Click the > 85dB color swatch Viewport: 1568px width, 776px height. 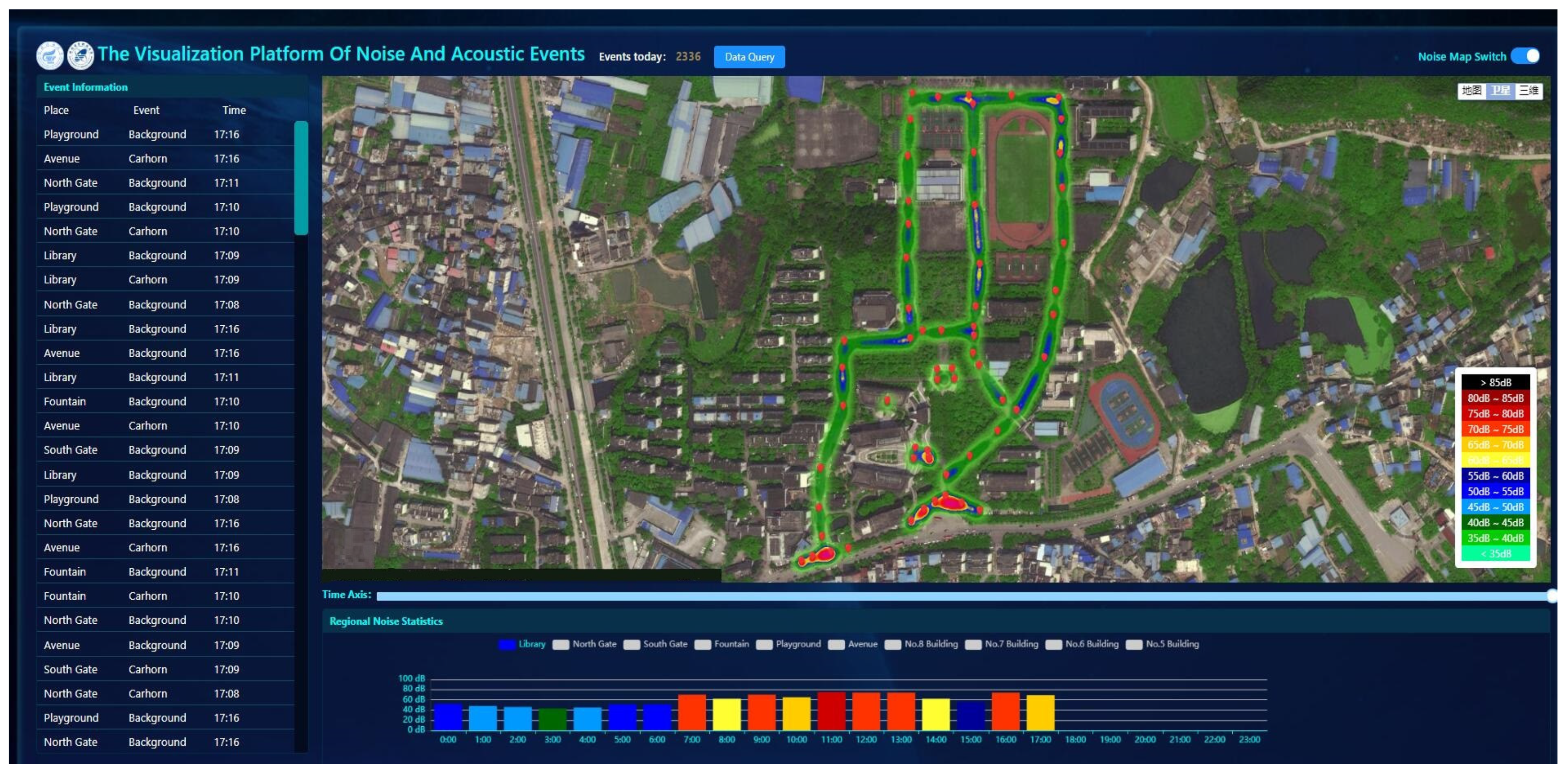[1495, 382]
